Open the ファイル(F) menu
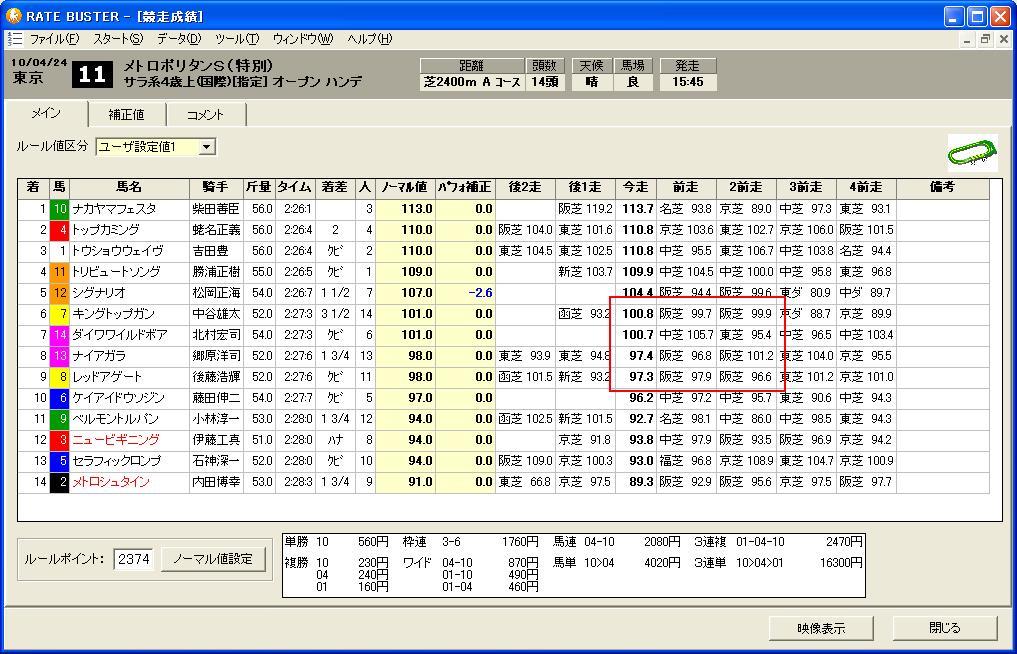This screenshot has width=1017, height=654. [x=54, y=39]
